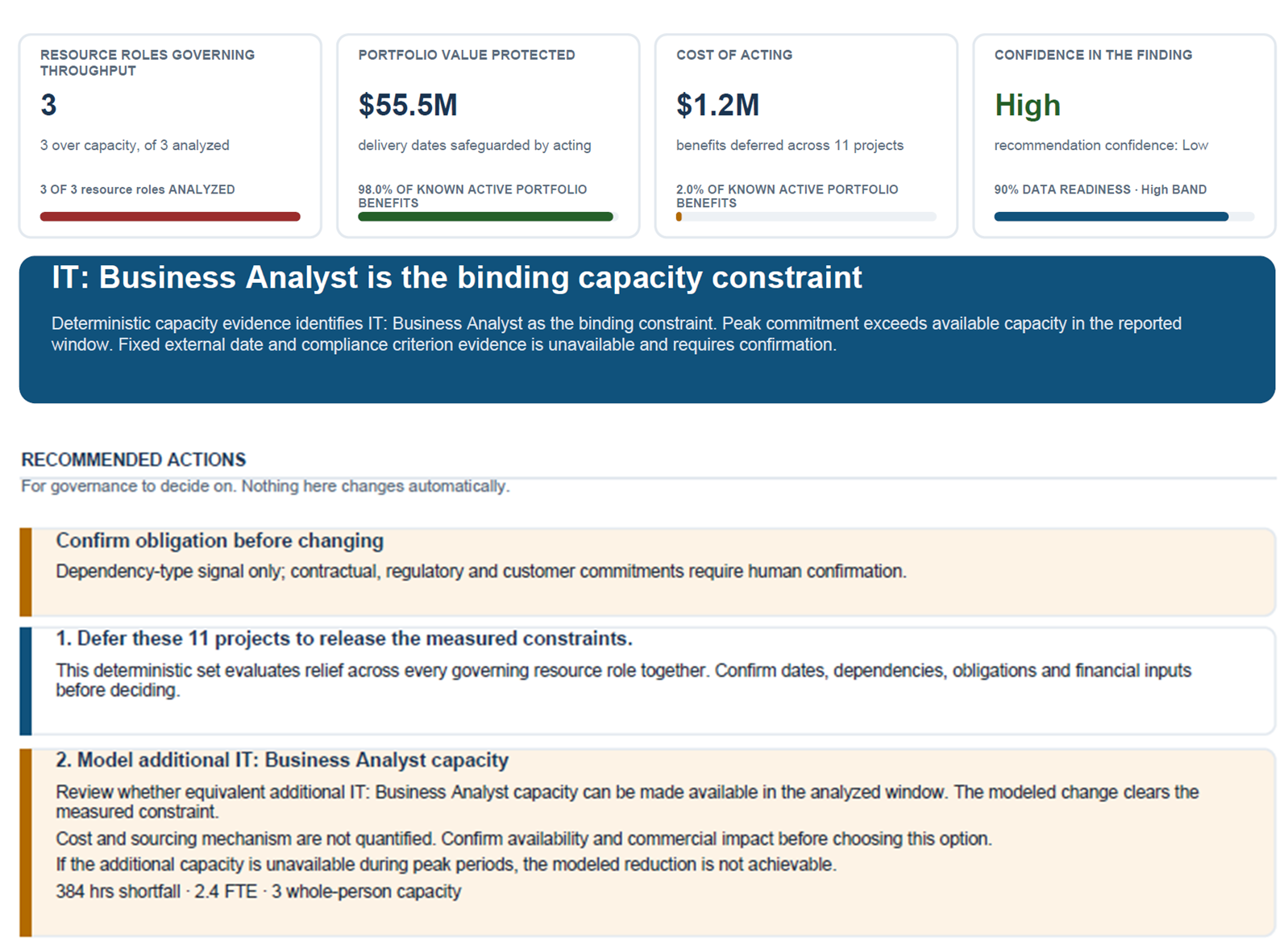Click '3 OF 3 resource roles ANALYZED' label
Image resolution: width=1288 pixels, height=952 pixels.
(x=138, y=189)
